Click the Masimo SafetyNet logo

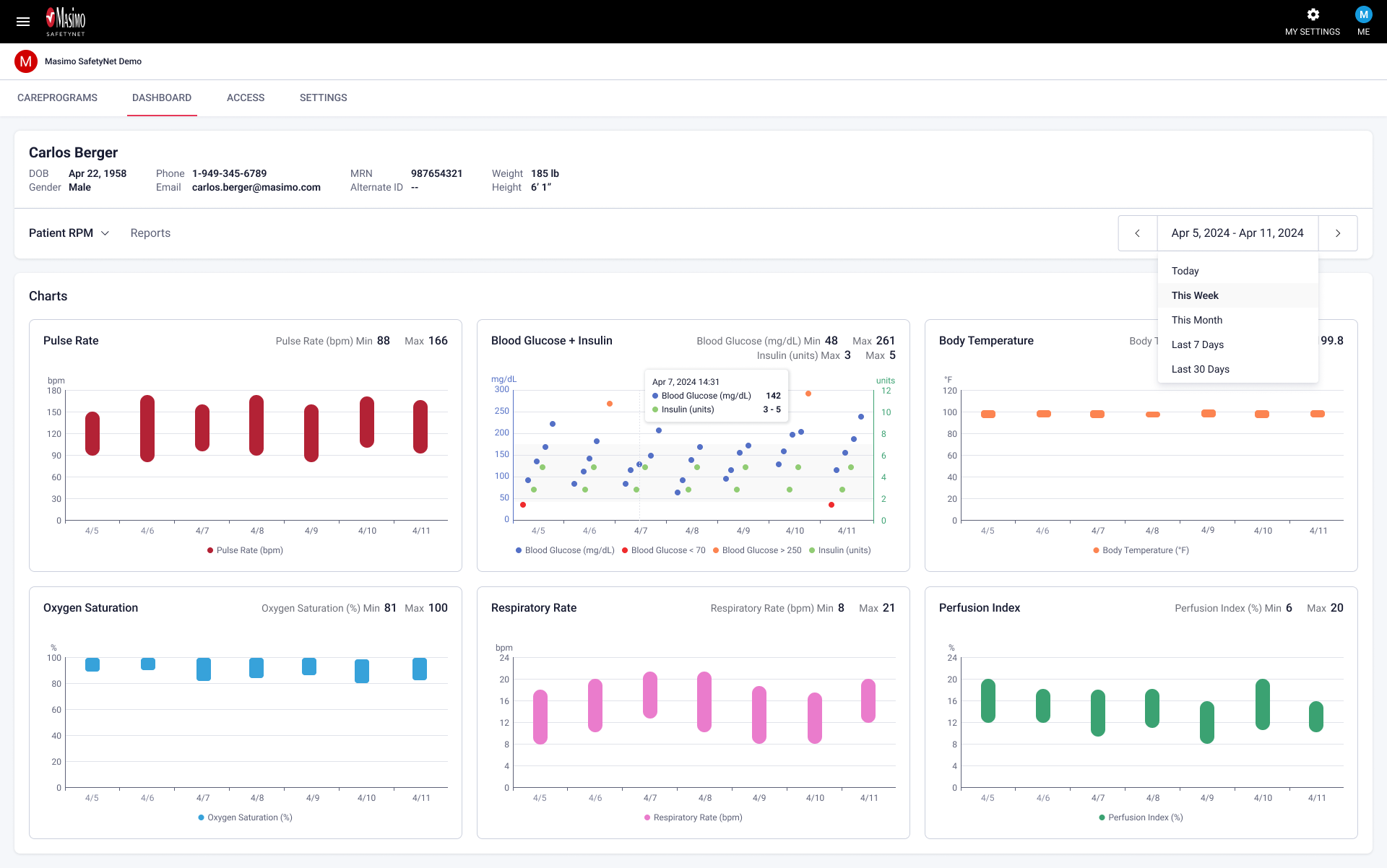click(66, 22)
